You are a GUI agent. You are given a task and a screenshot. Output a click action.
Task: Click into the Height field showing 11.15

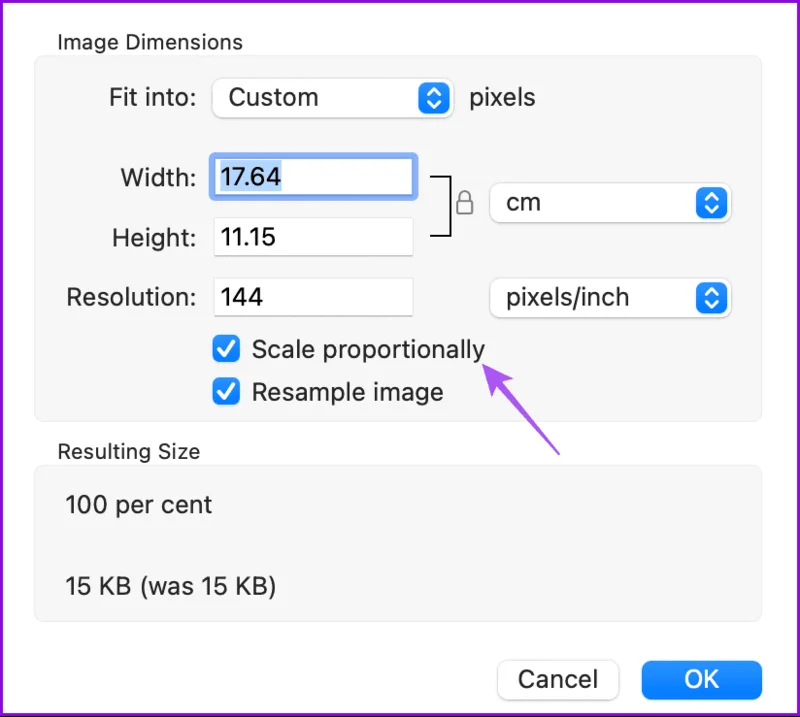[x=313, y=237]
